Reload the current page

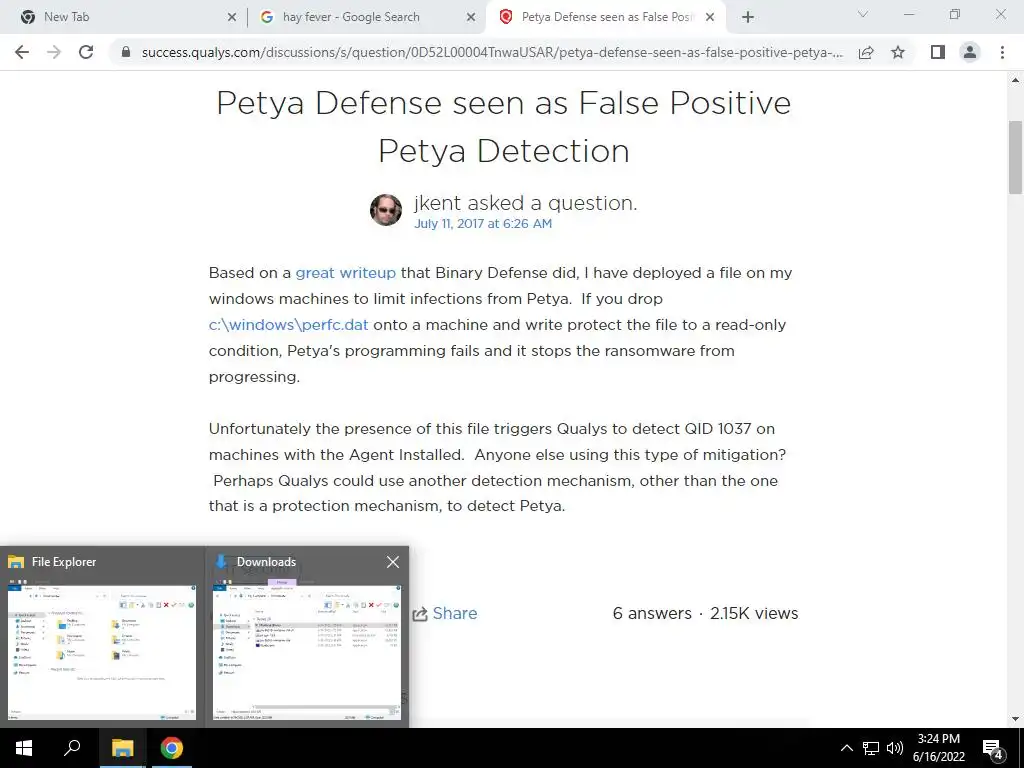[x=86, y=52]
